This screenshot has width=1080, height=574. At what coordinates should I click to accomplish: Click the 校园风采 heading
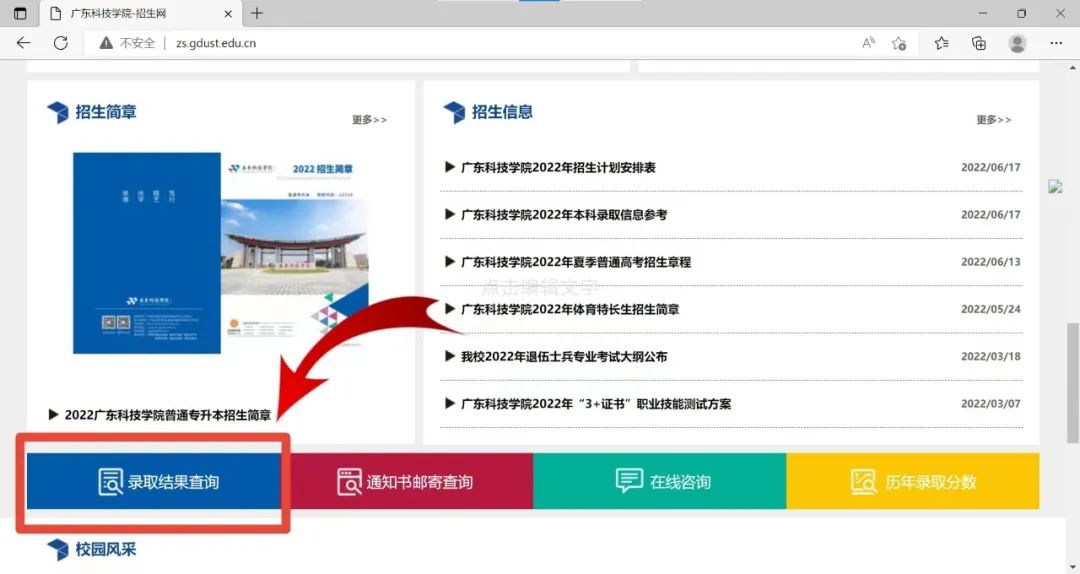click(x=105, y=549)
